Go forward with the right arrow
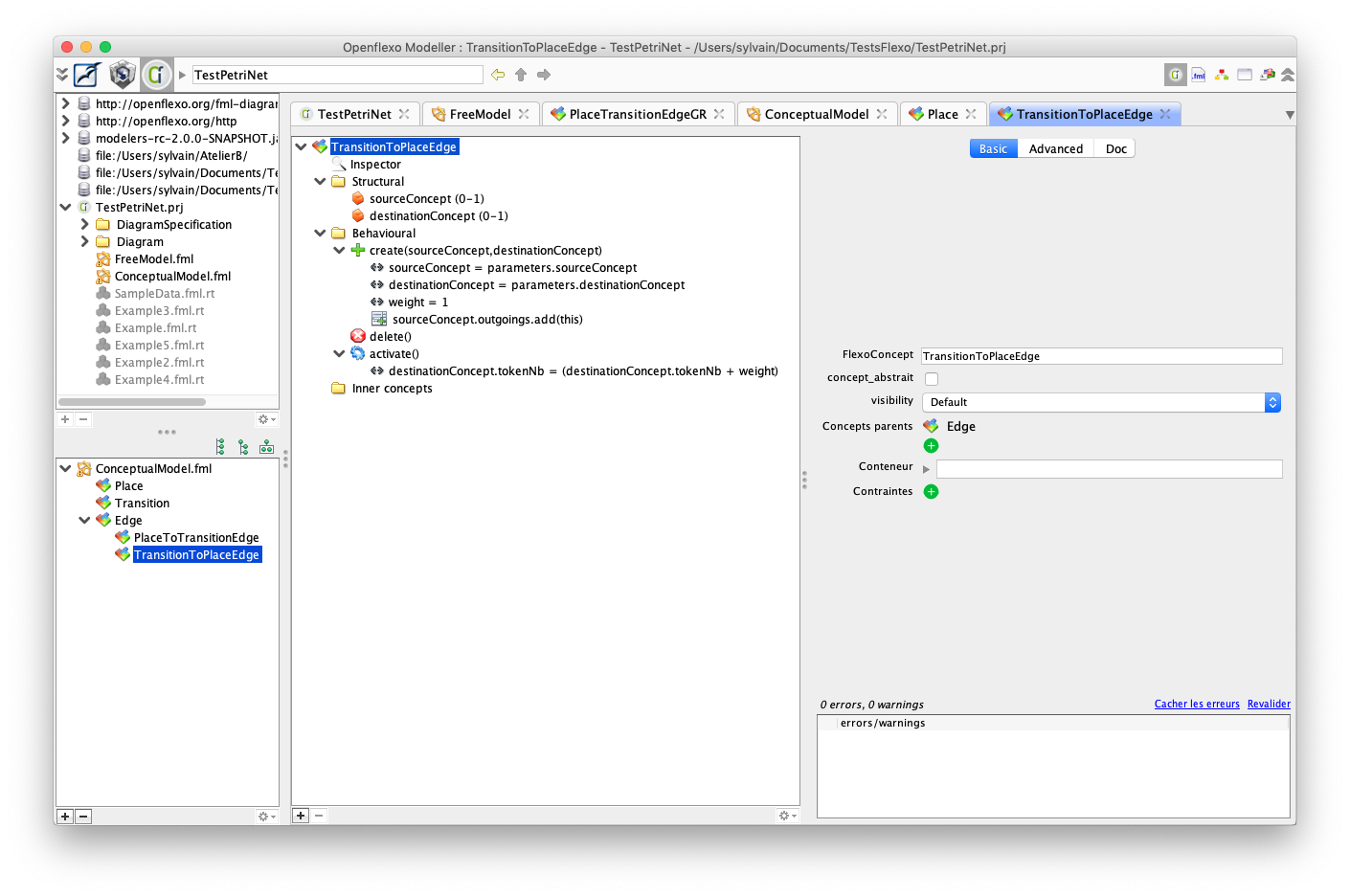This screenshot has width=1350, height=896. click(544, 75)
